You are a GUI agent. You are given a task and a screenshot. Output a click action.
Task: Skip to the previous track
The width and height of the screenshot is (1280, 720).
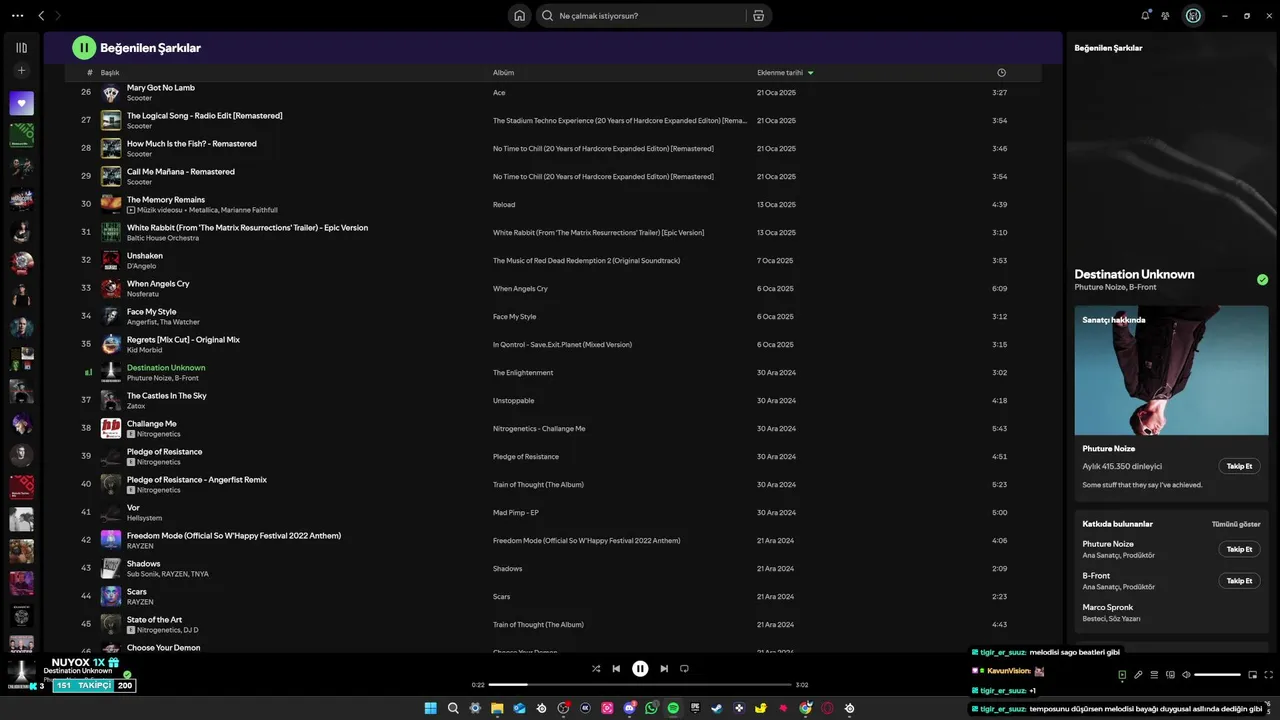click(616, 669)
